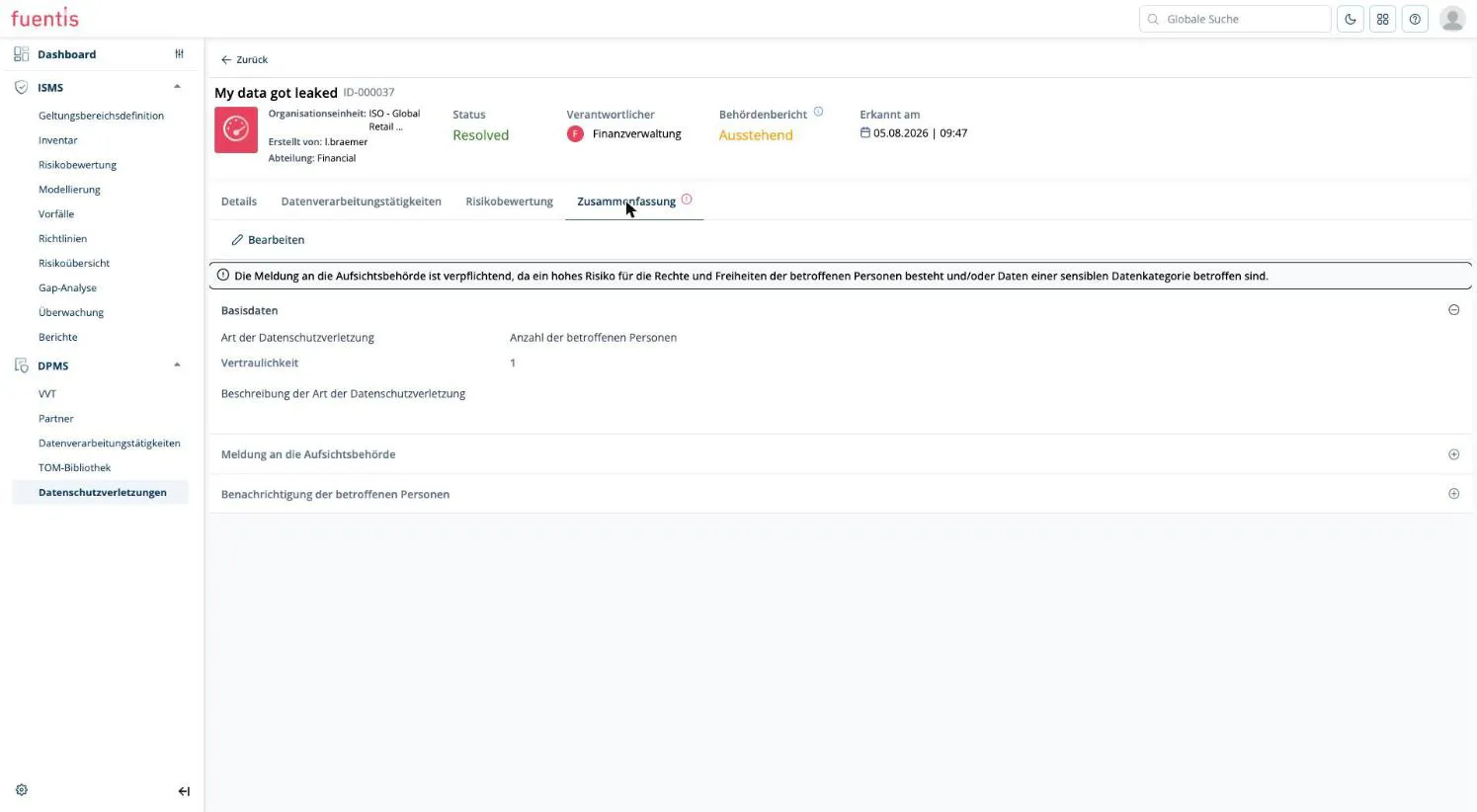
Task: Click the DPMS section icon
Action: pos(21,365)
